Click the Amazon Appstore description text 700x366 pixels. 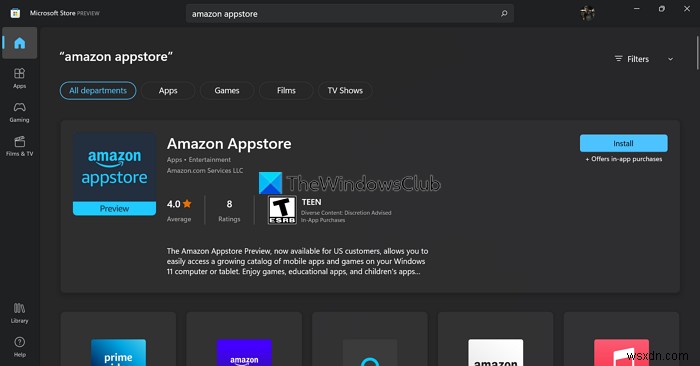(x=297, y=261)
